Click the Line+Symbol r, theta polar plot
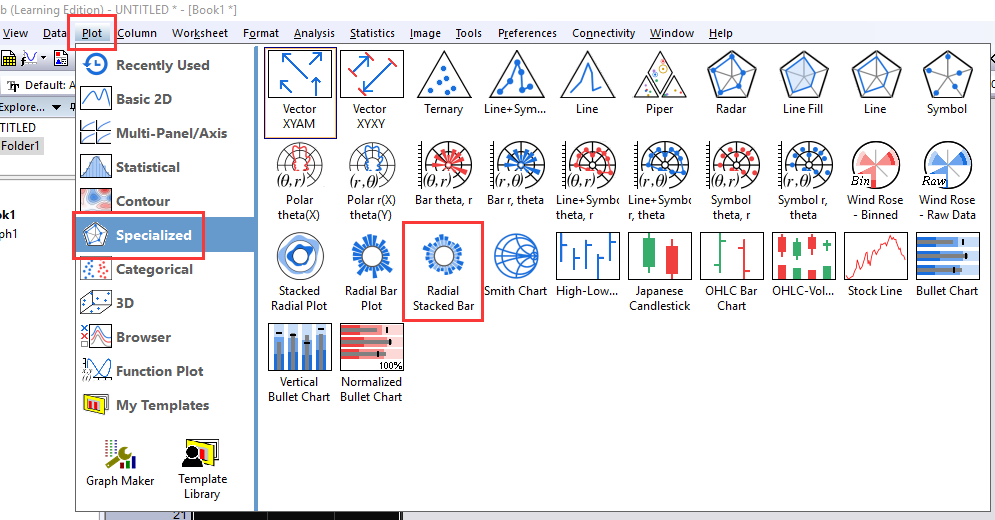This screenshot has height=520, width=995. (x=659, y=183)
